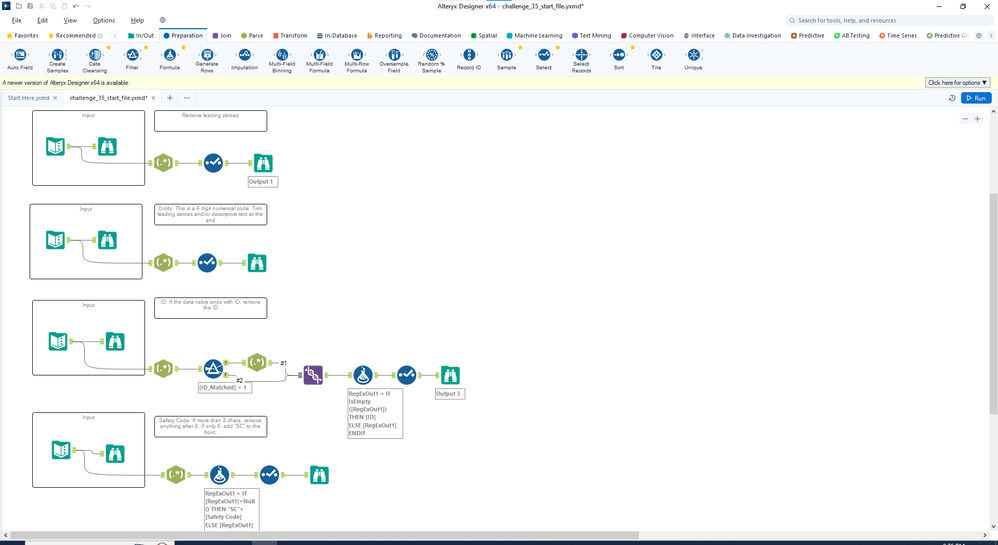Screen dimensions: 998x545
Task: Click the Browse tool labeled Output 1
Action: (263, 163)
